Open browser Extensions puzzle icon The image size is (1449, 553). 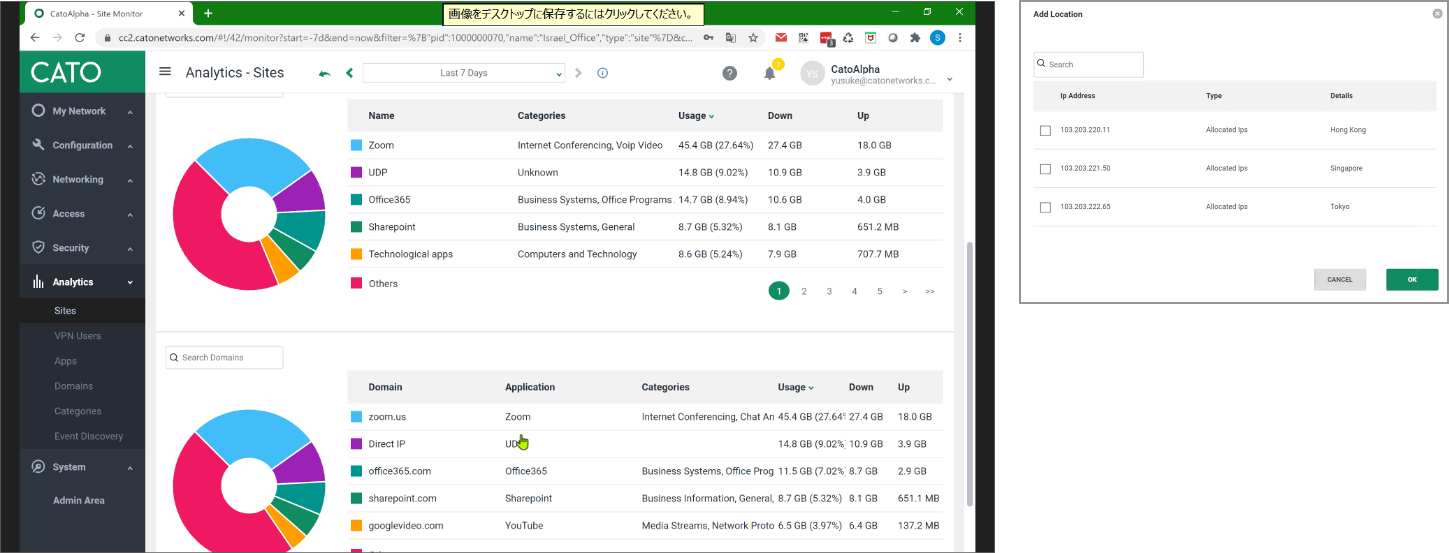[915, 37]
